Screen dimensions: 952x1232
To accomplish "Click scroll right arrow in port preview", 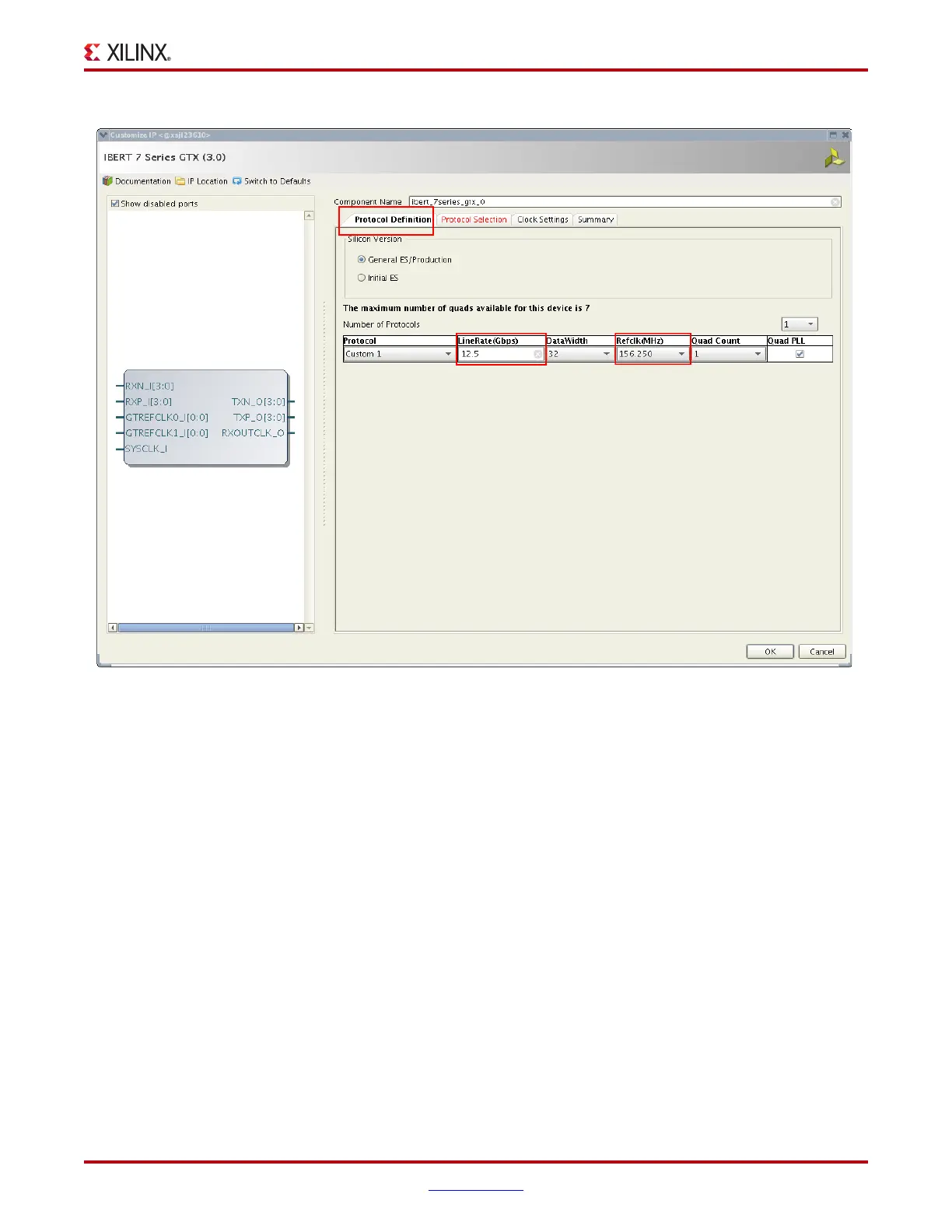I will tap(299, 628).
